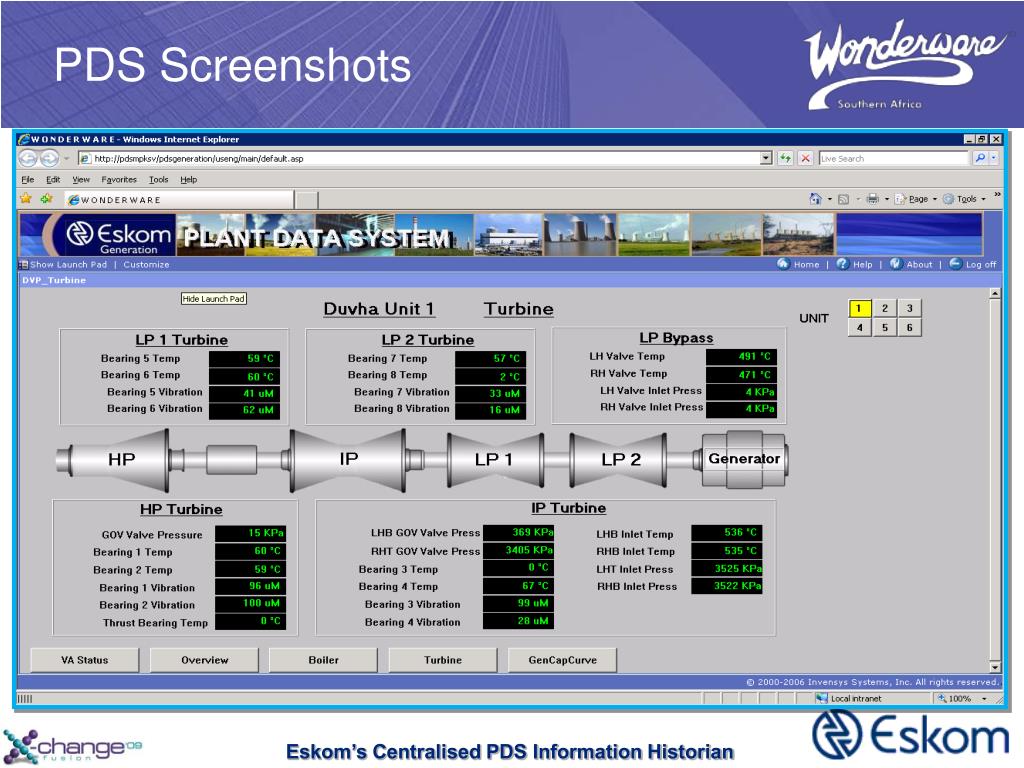Expand the address bar history dropdown

[766, 159]
